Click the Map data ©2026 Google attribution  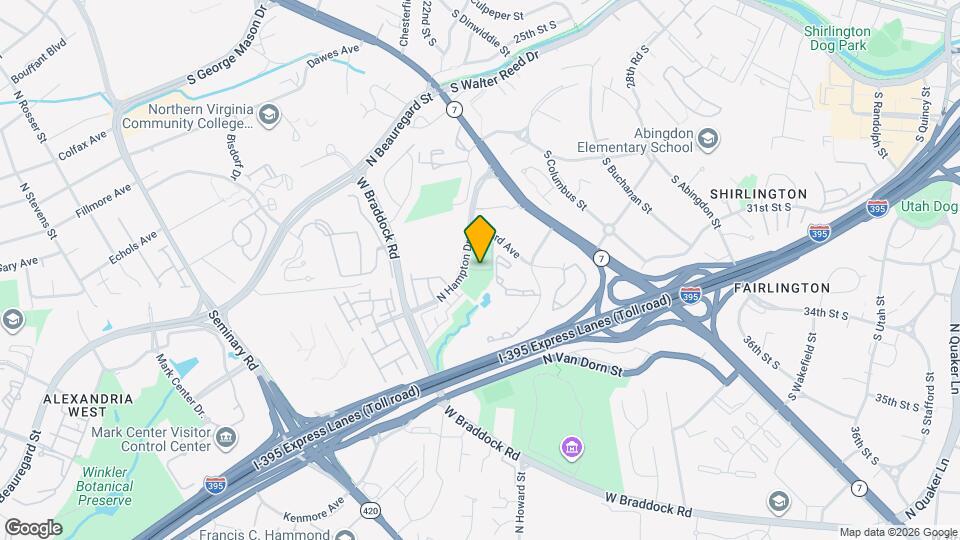tap(898, 533)
